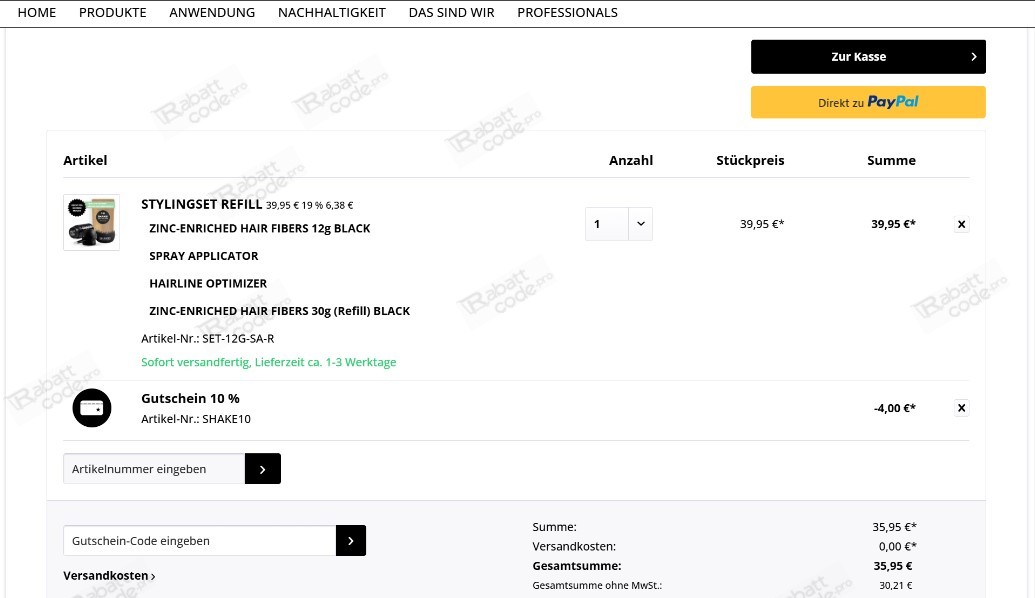Click SPRAY APPLICATOR item text
Viewport: 1035px width, 598px height.
click(203, 256)
